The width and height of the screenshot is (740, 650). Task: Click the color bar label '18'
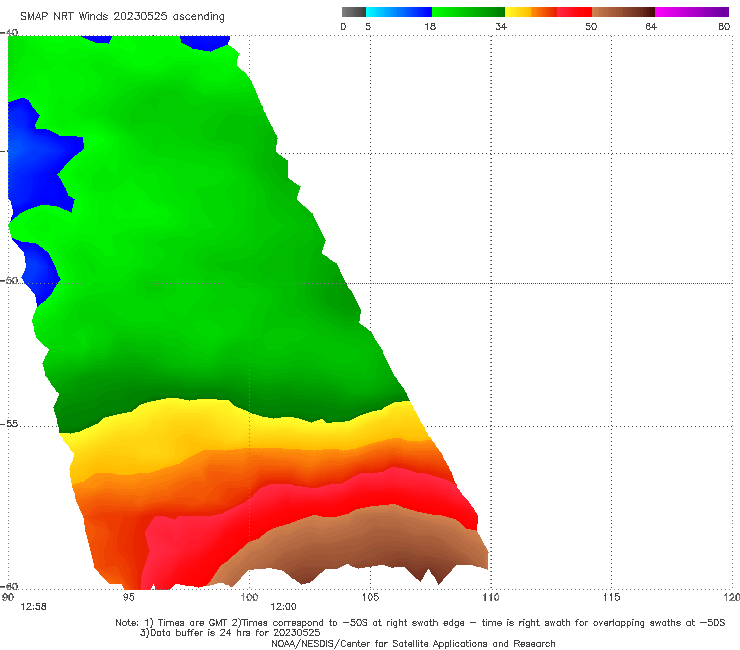(430, 26)
